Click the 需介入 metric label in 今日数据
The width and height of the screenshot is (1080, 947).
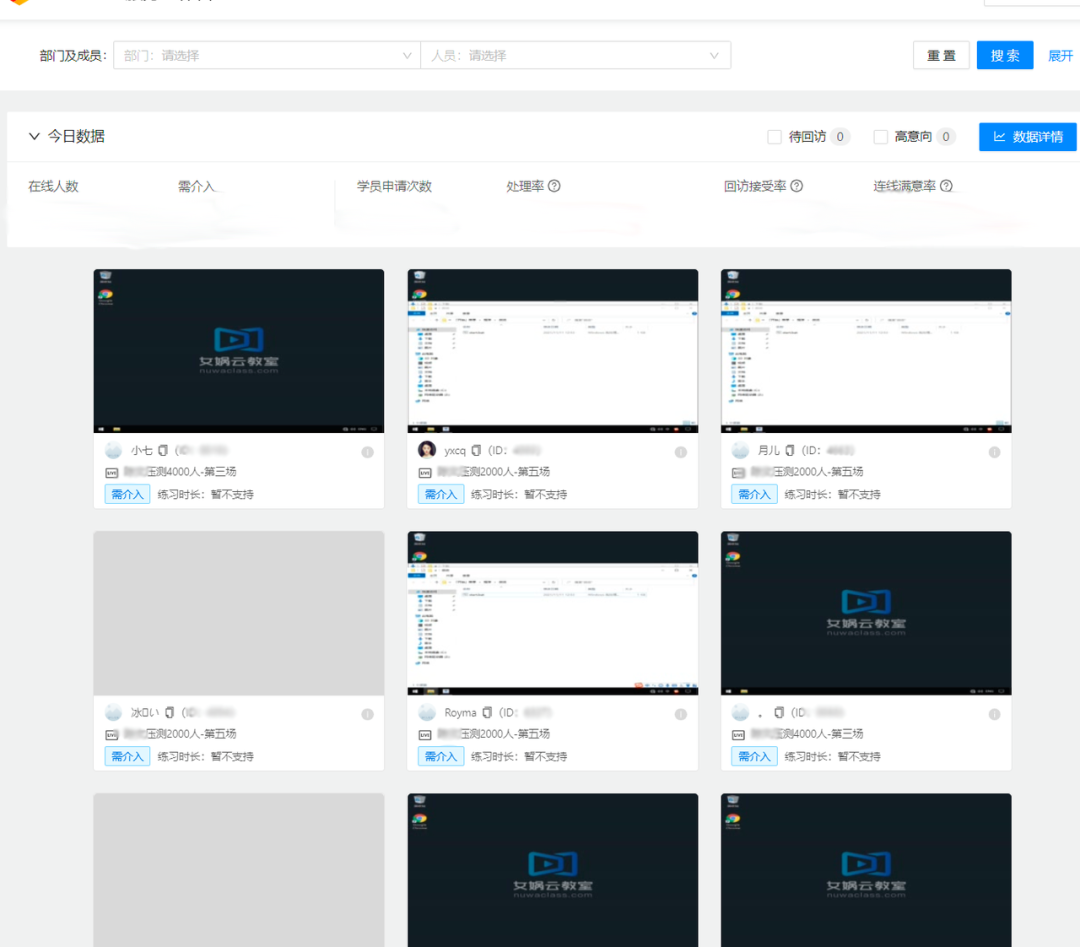point(196,186)
